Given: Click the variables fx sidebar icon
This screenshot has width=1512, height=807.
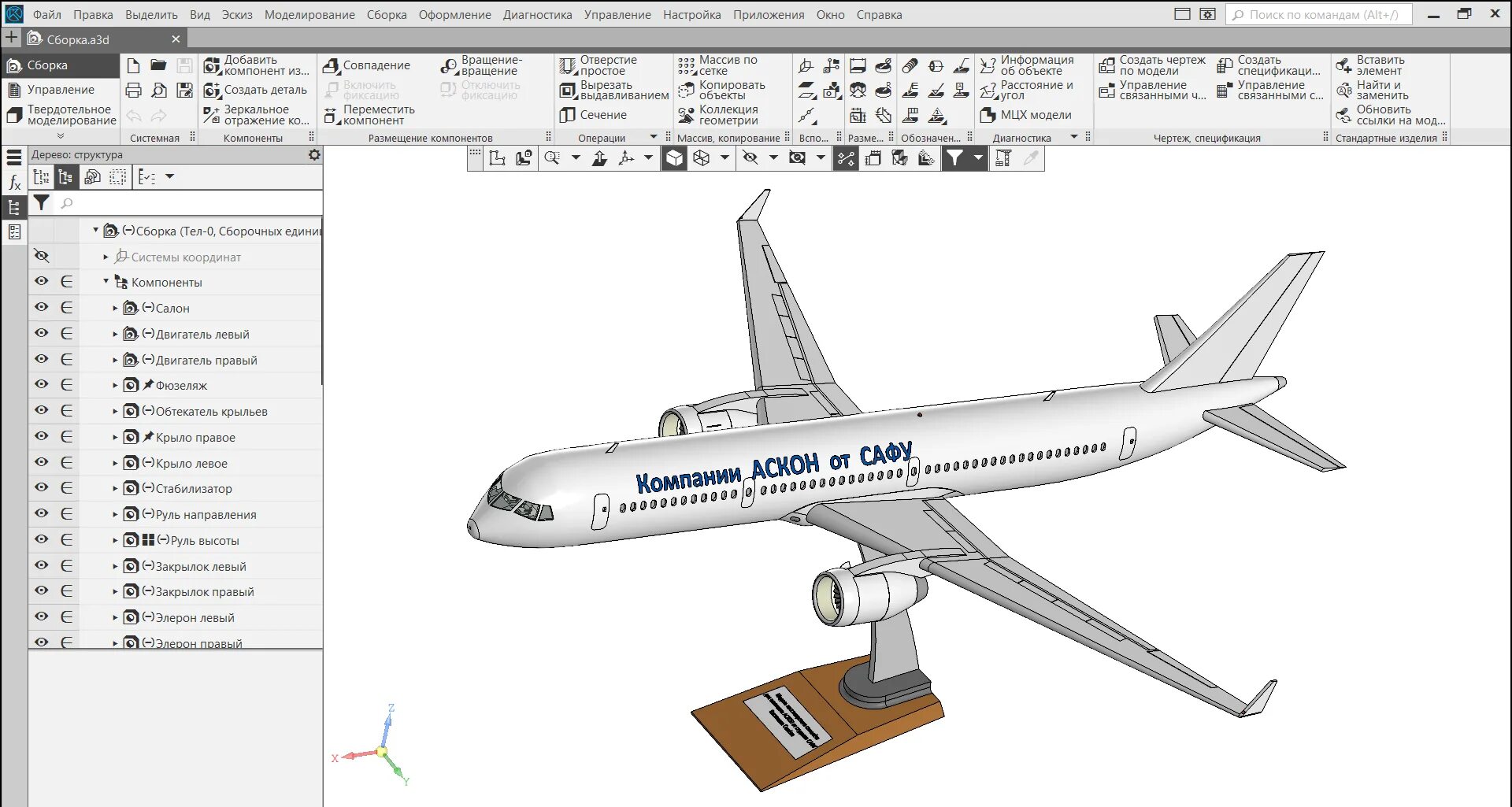Looking at the screenshot, I should [14, 183].
